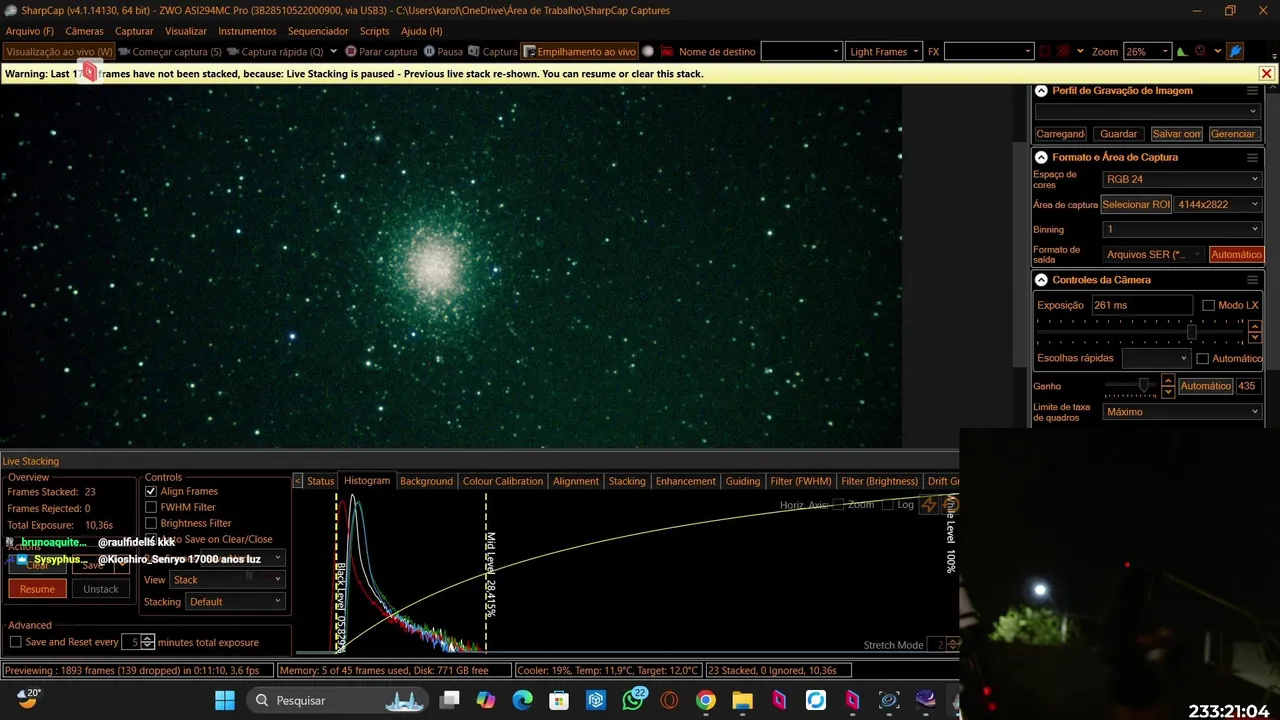Adjust the Exposição slider
This screenshot has width=1280, height=720.
(1191, 331)
